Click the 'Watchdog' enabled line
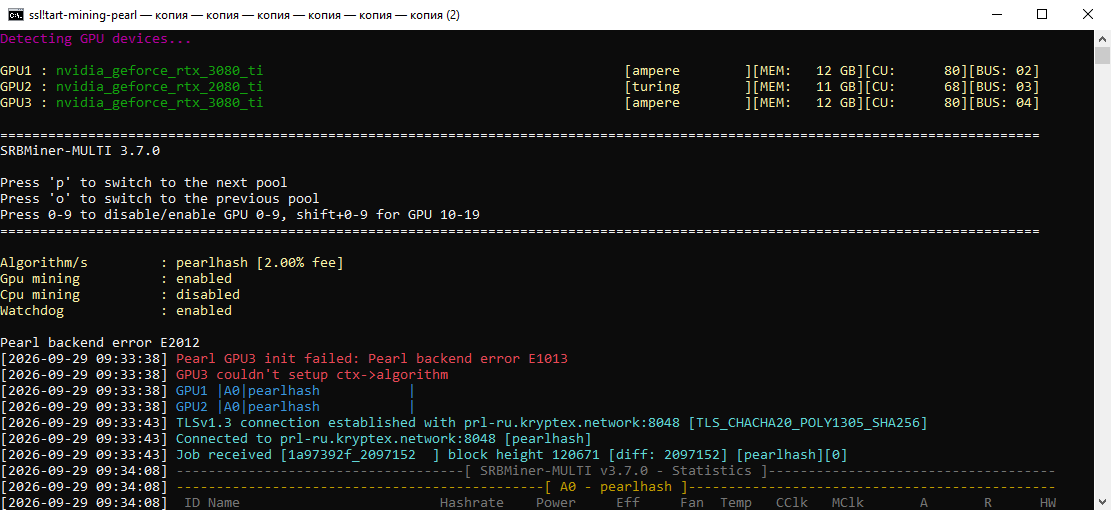The height and width of the screenshot is (510, 1111). [116, 311]
